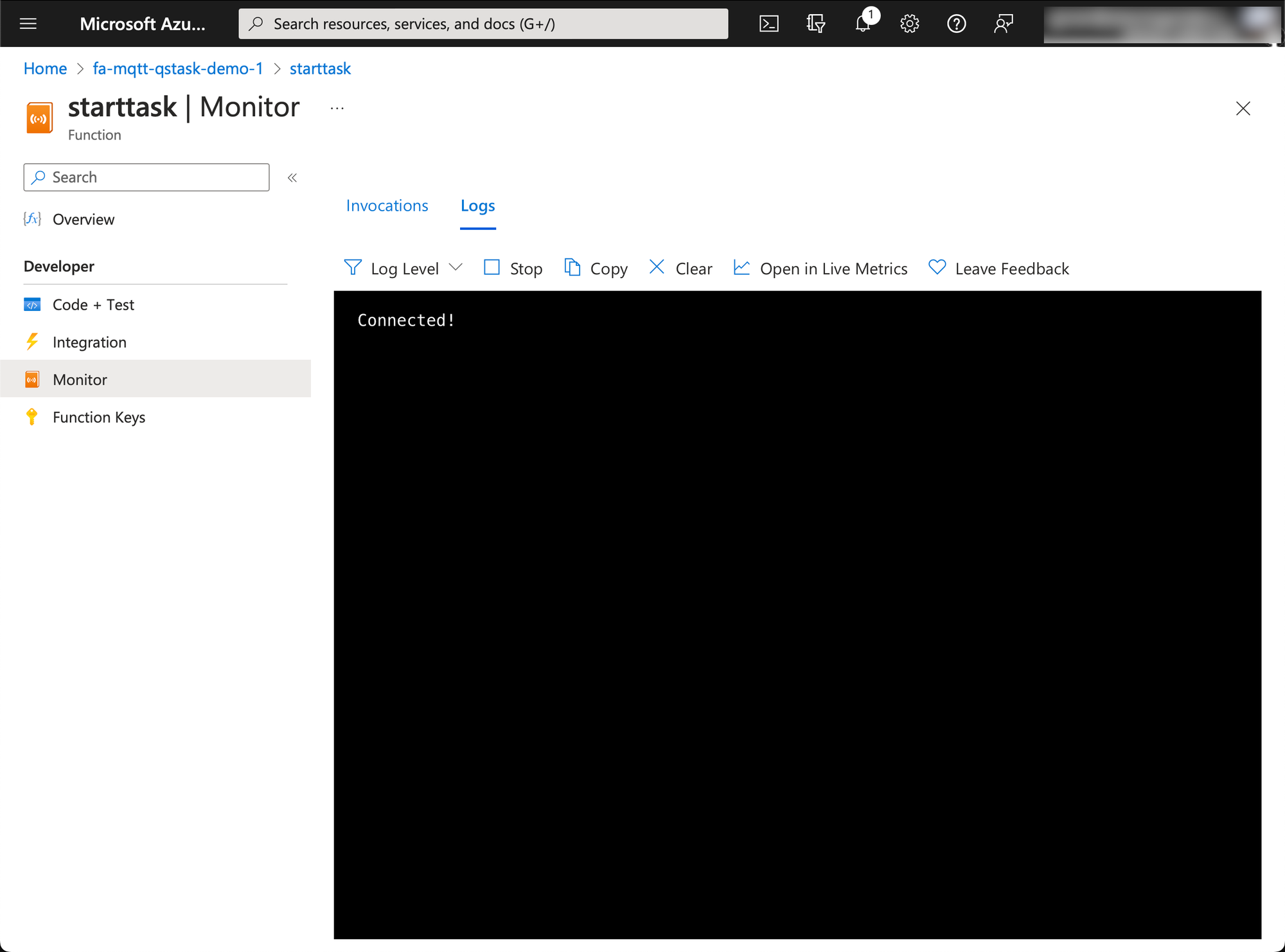1285x952 pixels.
Task: Switch to the Invocations tab
Action: tap(387, 205)
